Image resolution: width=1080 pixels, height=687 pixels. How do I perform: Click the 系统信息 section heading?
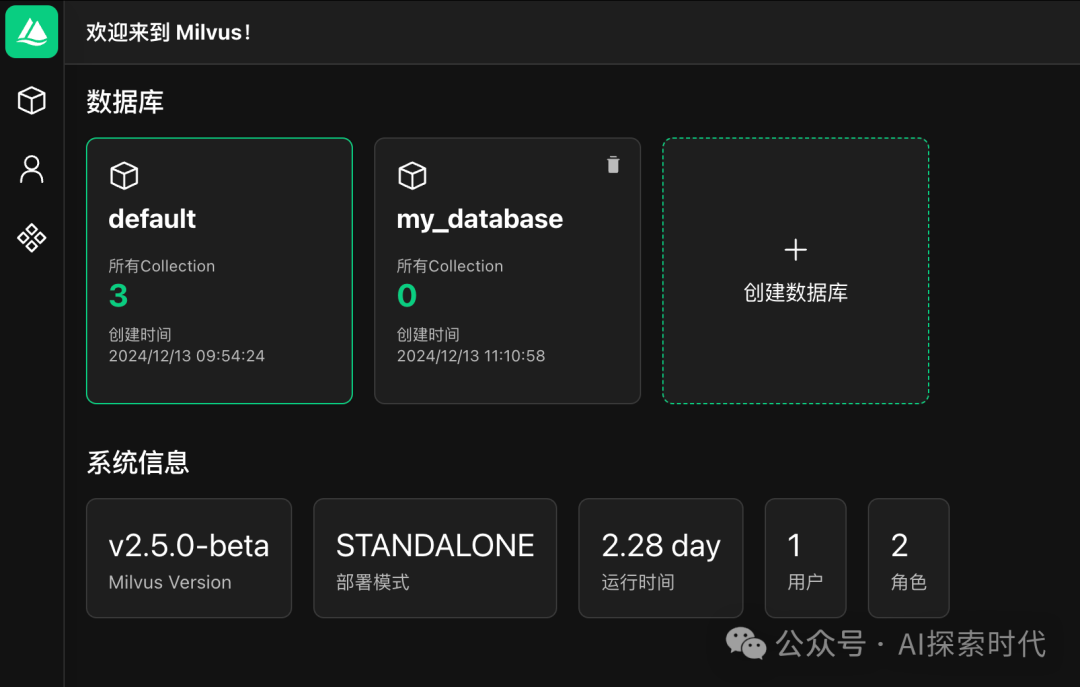tap(138, 462)
